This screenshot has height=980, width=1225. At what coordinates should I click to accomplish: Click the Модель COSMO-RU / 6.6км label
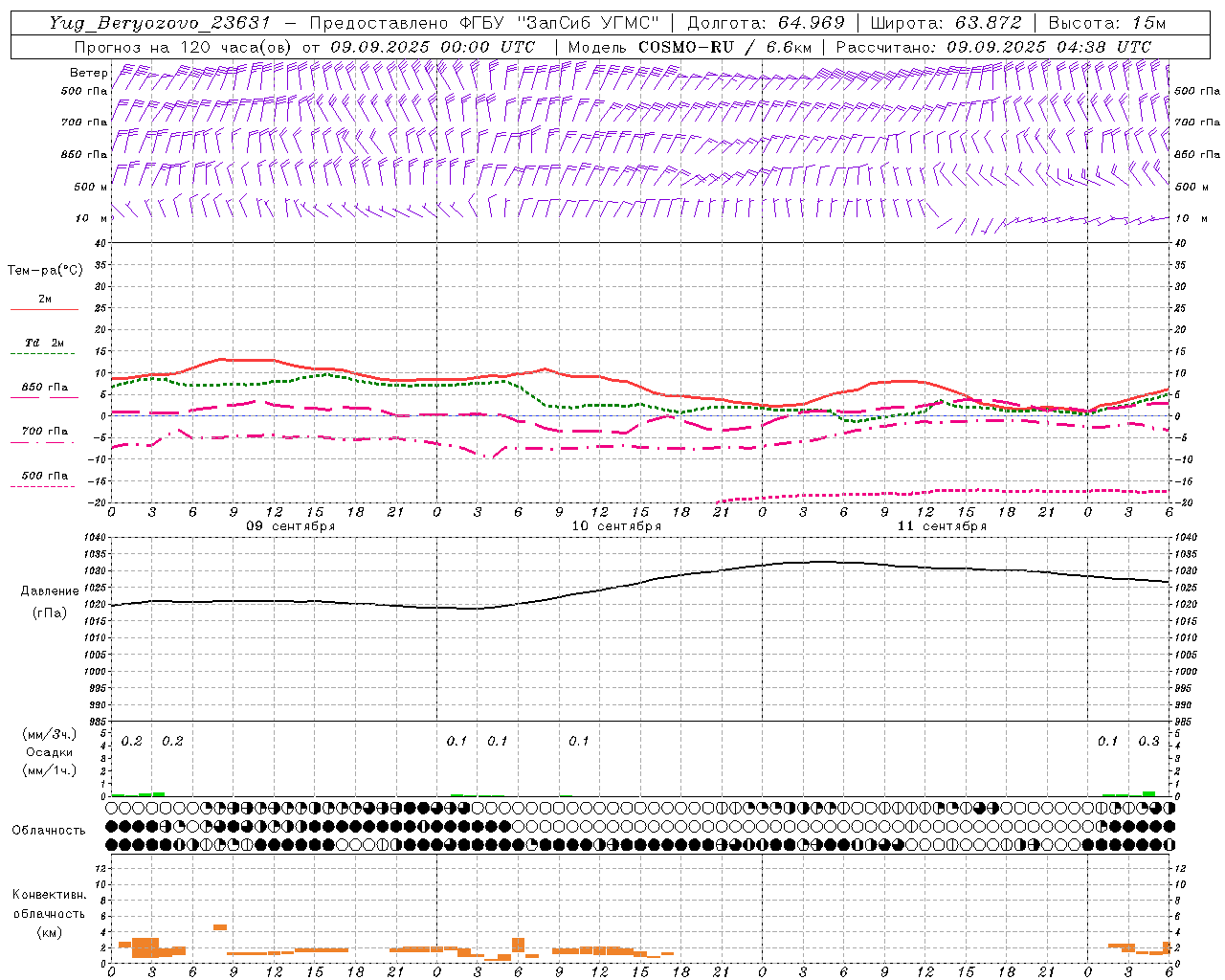click(689, 47)
